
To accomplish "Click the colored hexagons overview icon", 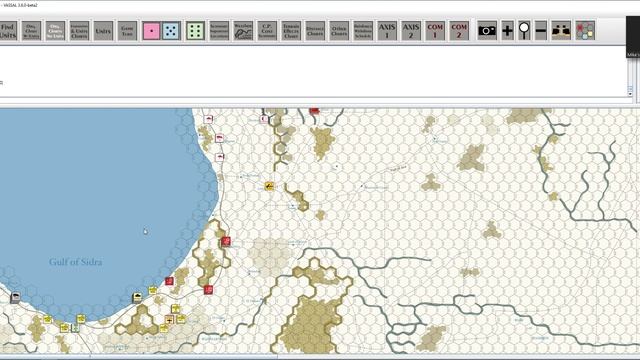I will point(585,31).
